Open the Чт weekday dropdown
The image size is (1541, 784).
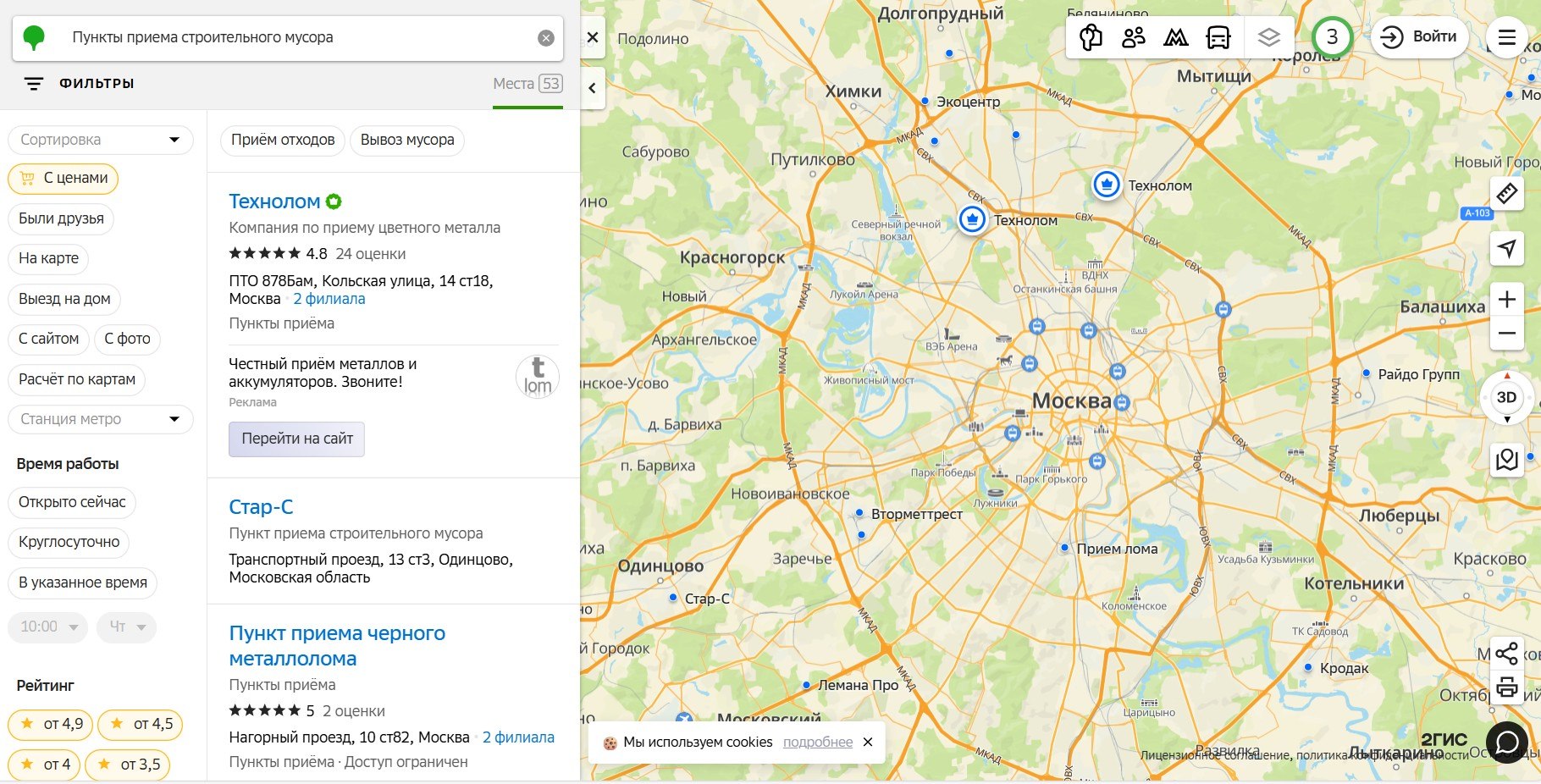pyautogui.click(x=126, y=627)
